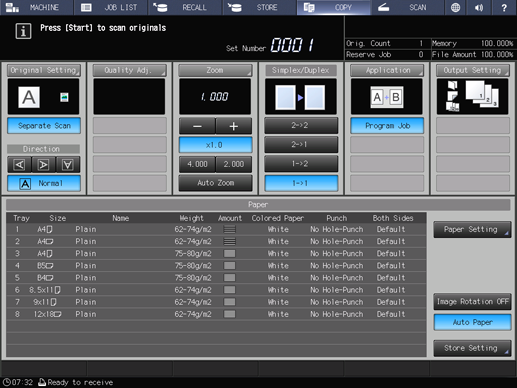The height and width of the screenshot is (388, 517).
Task: Select the left-pointing direction icon
Action: pyautogui.click(x=19, y=164)
